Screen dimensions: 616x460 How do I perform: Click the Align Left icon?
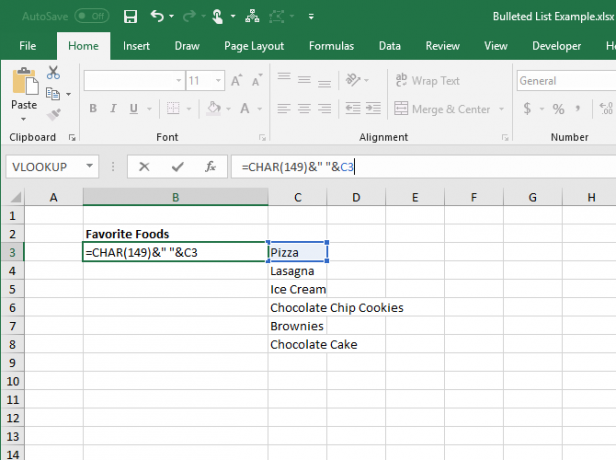click(284, 108)
